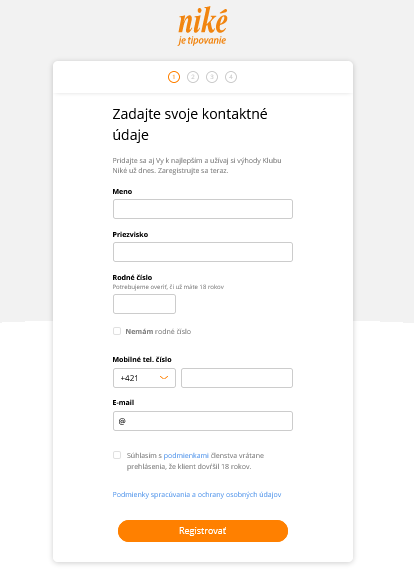Screen dimensions: 414x570
Task: Select registration step 1 indicator
Action: (x=174, y=77)
